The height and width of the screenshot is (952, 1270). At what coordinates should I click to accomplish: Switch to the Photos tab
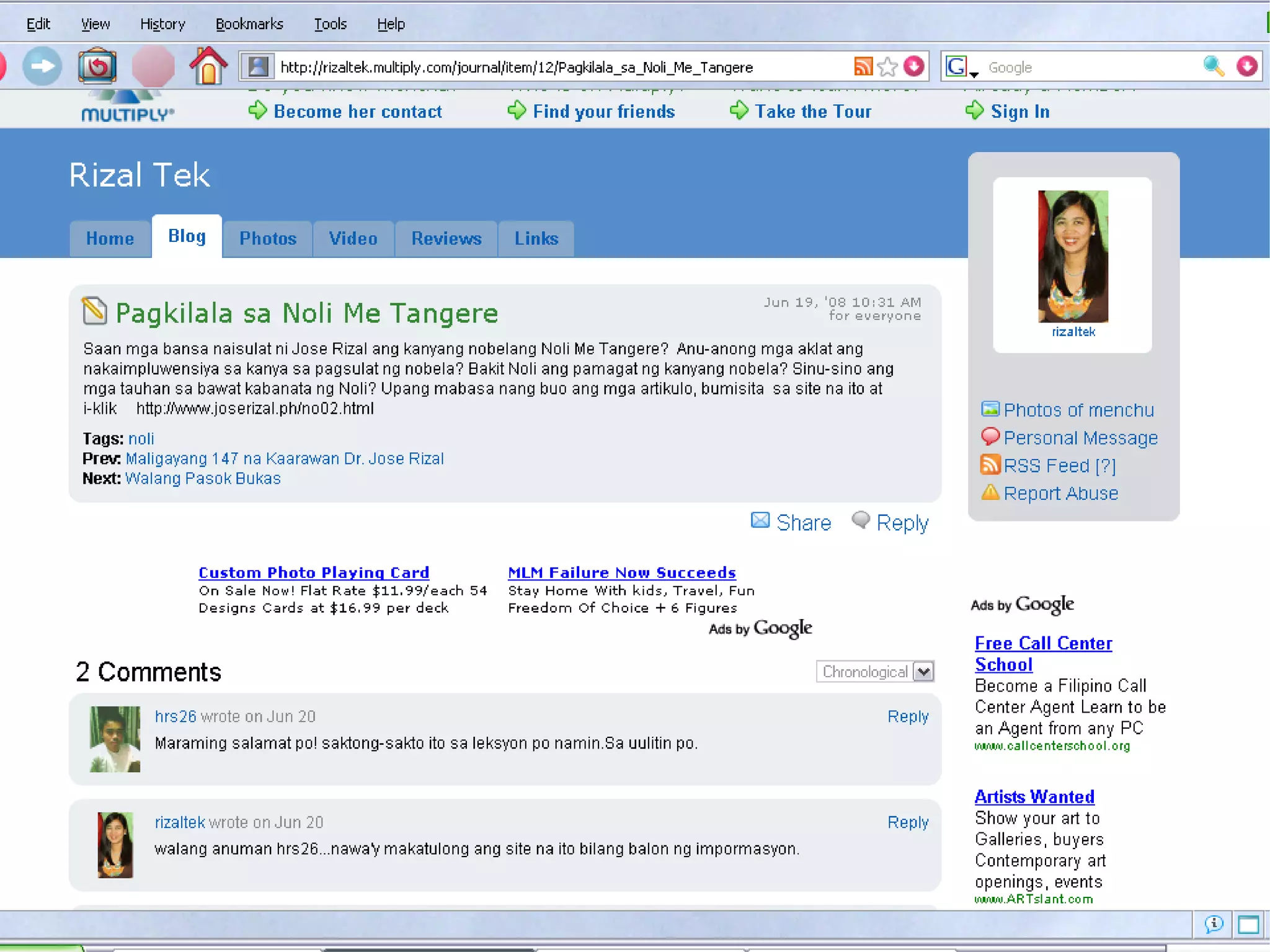(268, 238)
